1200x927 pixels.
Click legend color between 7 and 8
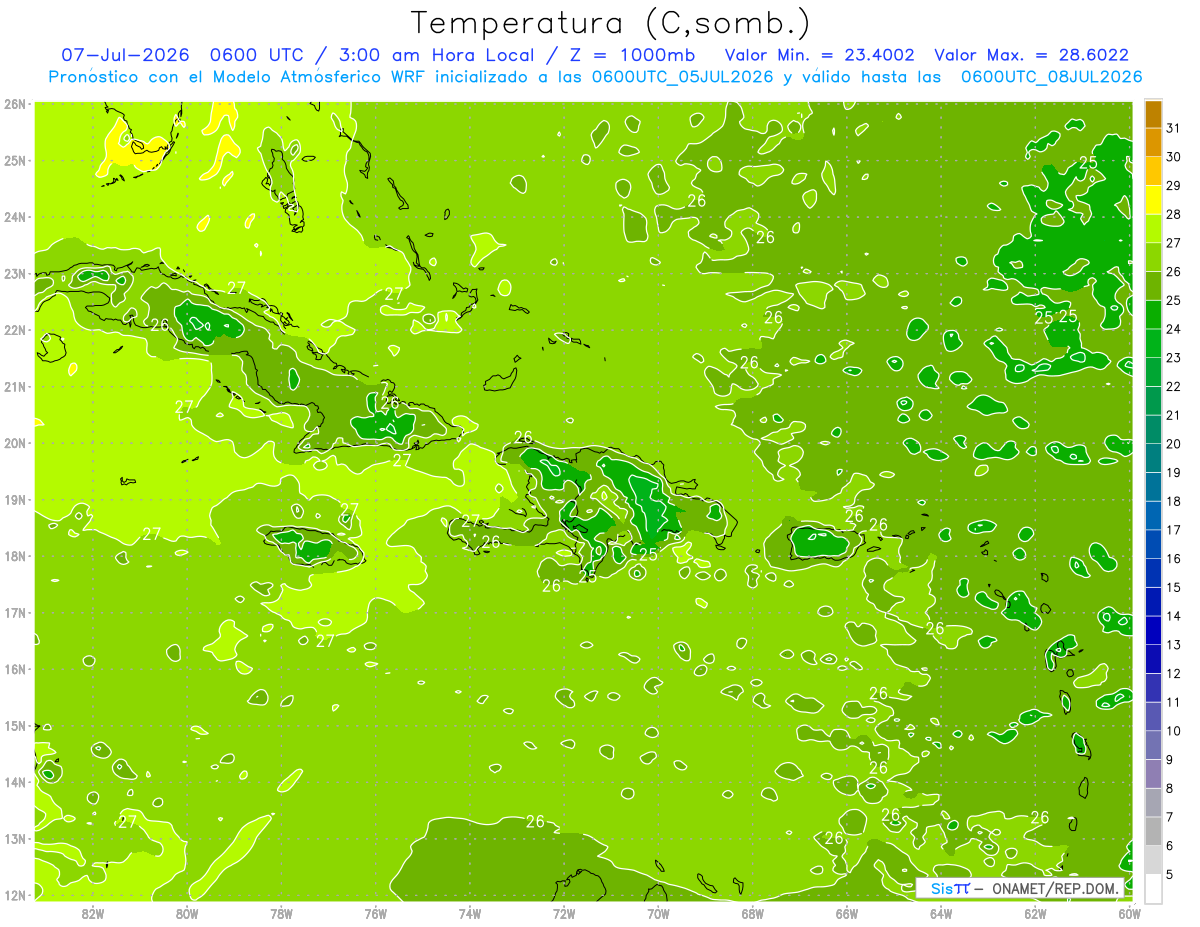1153,802
